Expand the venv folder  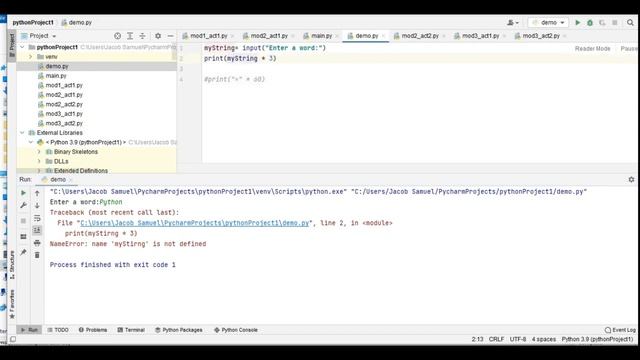tap(31, 57)
